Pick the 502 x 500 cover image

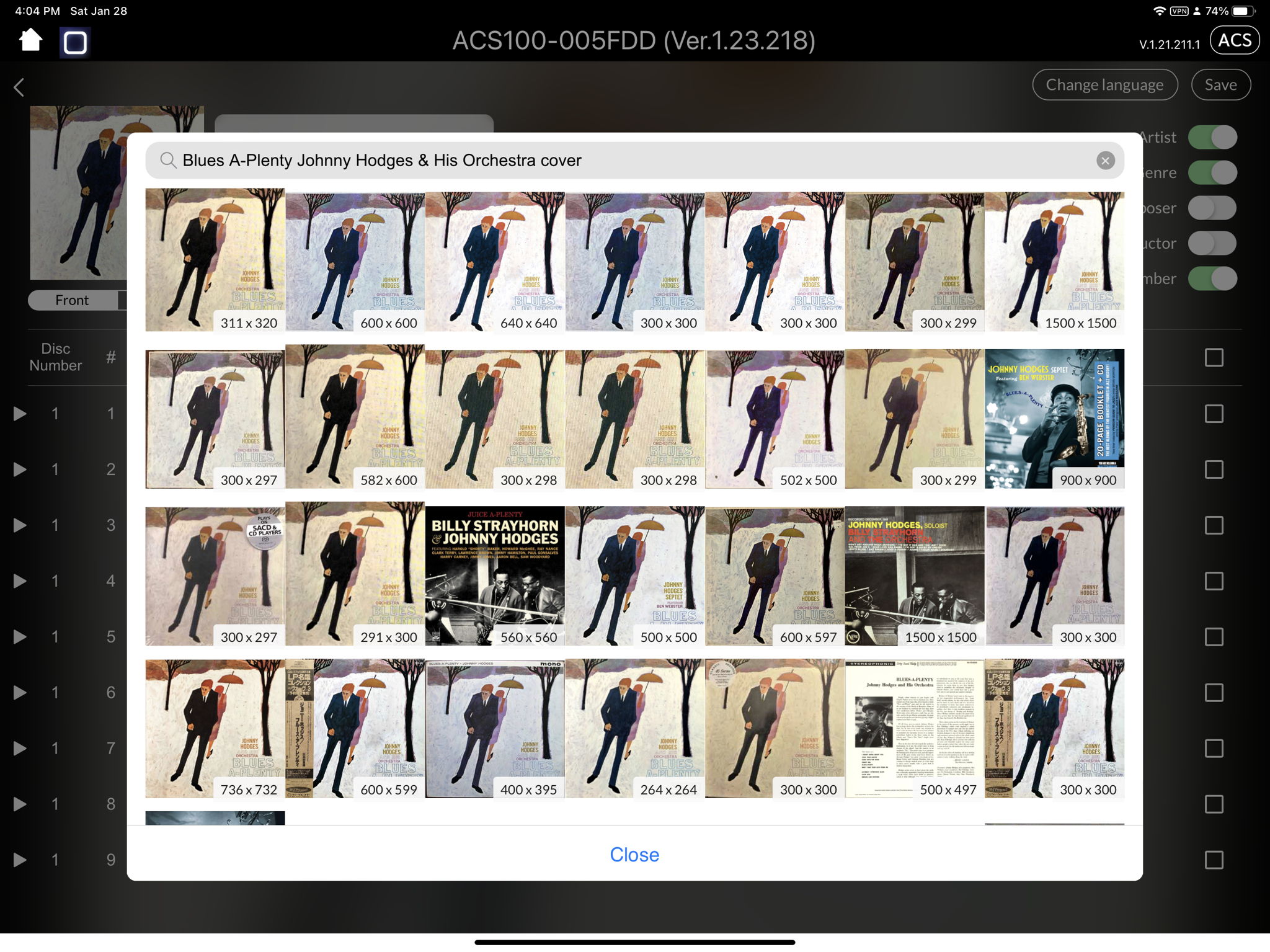pyautogui.click(x=775, y=419)
